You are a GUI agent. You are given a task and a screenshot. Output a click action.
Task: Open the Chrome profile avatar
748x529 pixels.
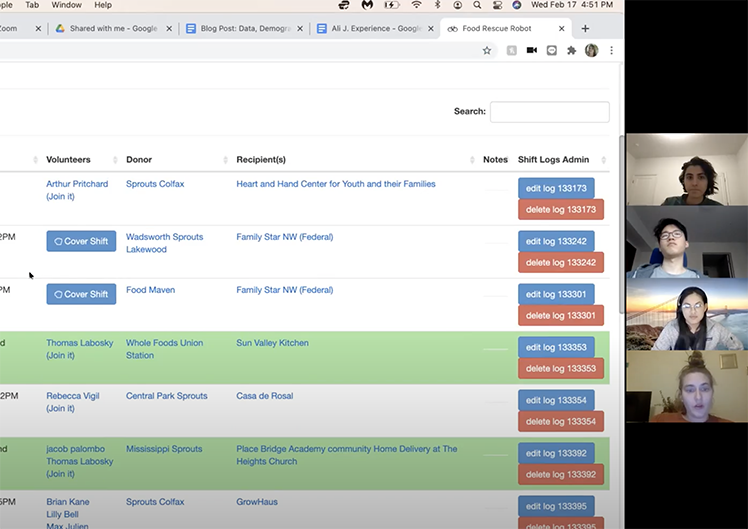pos(592,51)
